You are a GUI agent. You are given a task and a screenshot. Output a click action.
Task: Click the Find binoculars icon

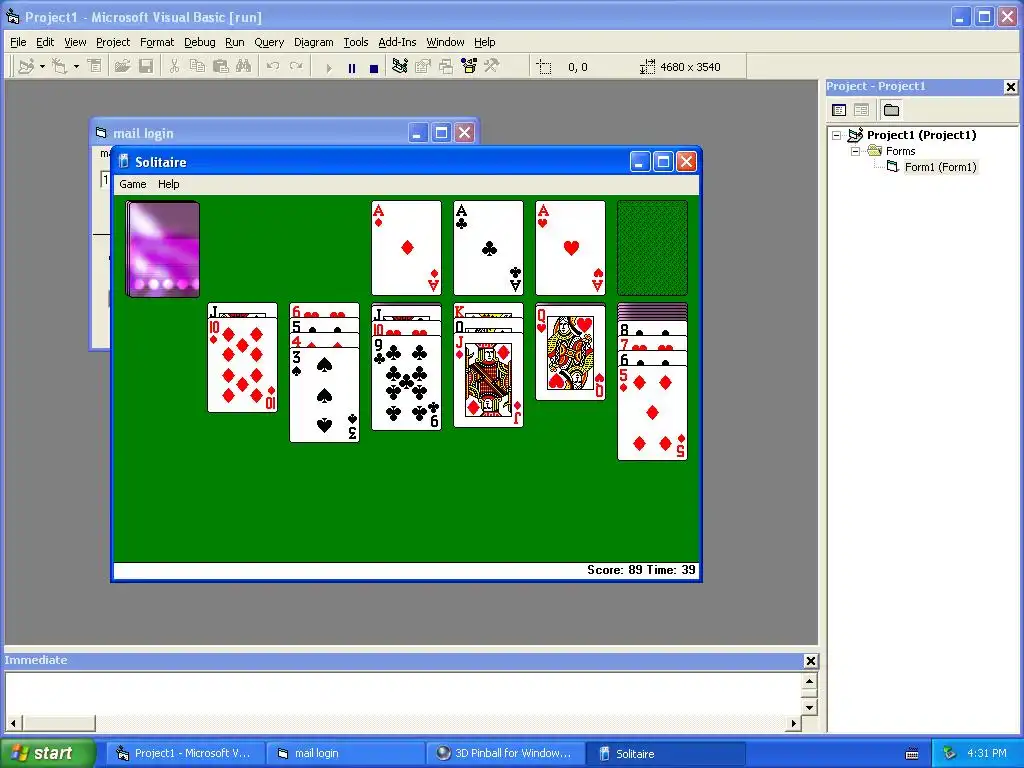click(x=244, y=67)
